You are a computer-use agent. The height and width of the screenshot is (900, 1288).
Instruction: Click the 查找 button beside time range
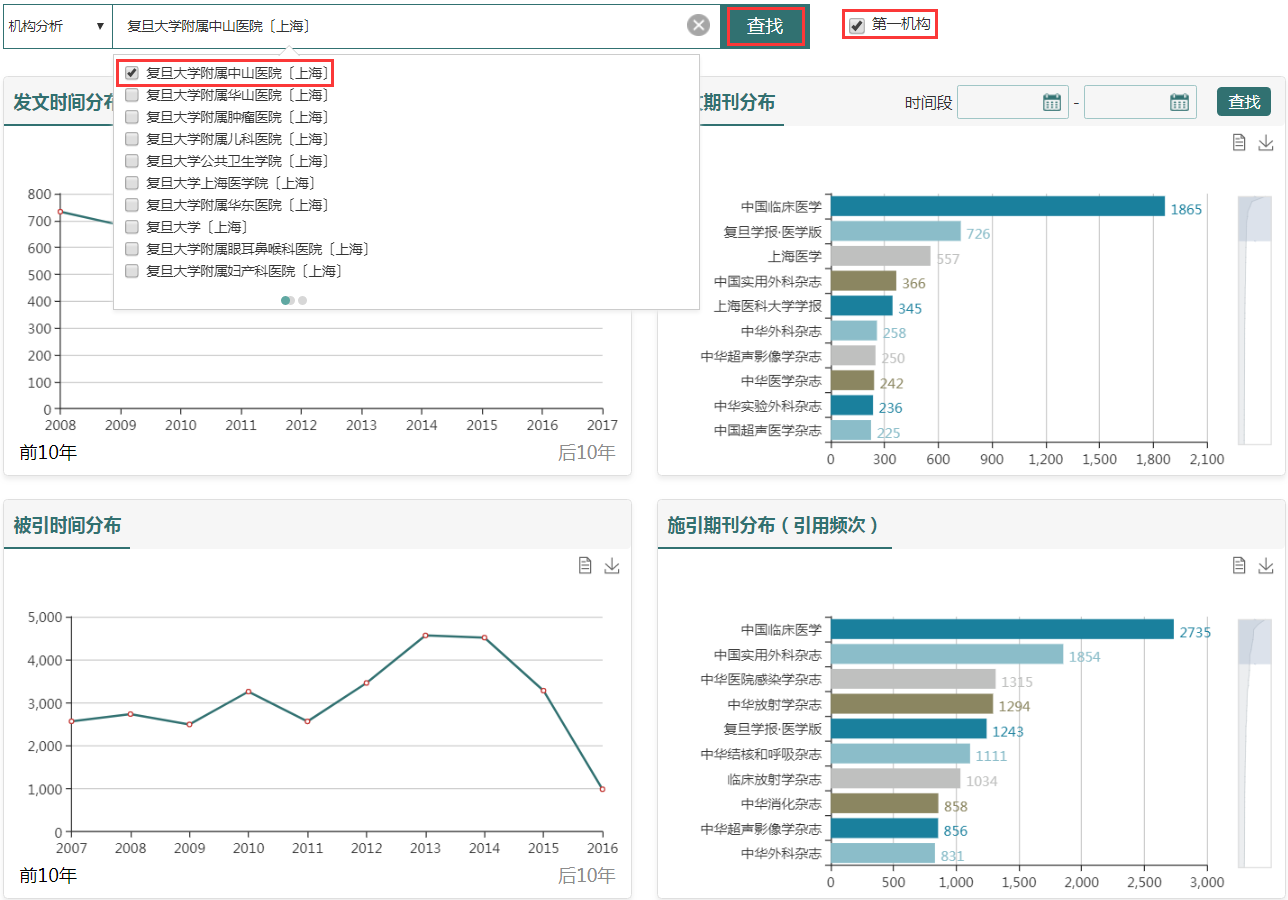(x=1243, y=102)
